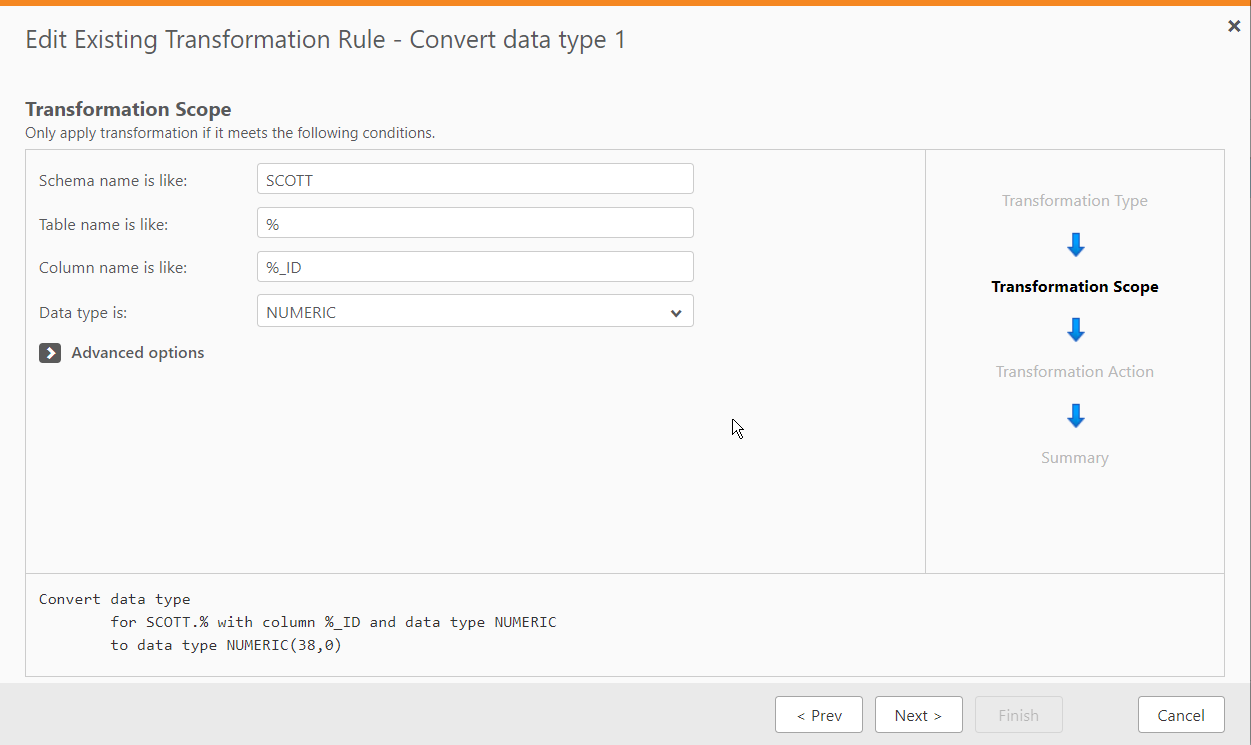The image size is (1251, 745).
Task: Click the Next button
Action: click(918, 714)
